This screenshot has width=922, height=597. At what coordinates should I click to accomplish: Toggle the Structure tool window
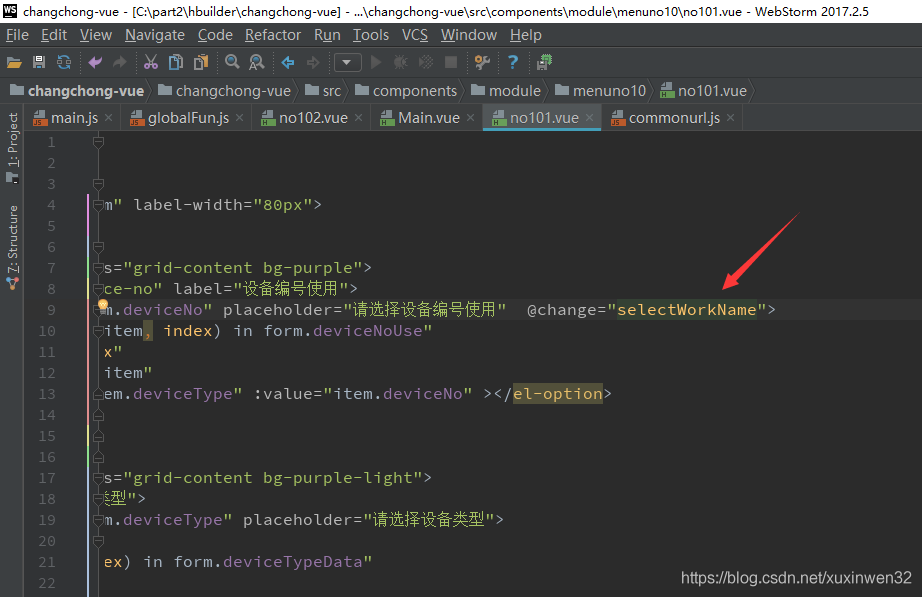click(x=13, y=247)
